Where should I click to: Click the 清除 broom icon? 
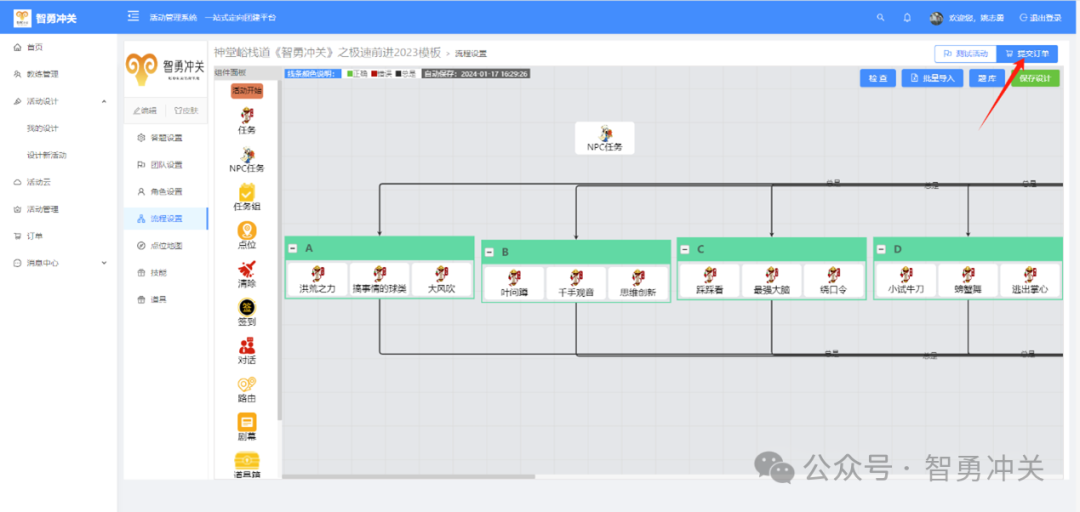click(246, 269)
